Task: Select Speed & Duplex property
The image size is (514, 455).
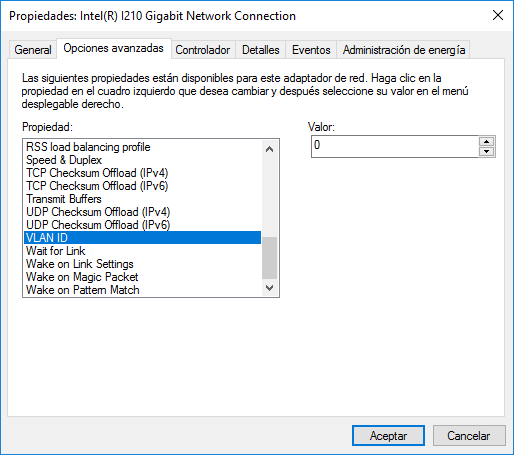Action: pyautogui.click(x=143, y=160)
